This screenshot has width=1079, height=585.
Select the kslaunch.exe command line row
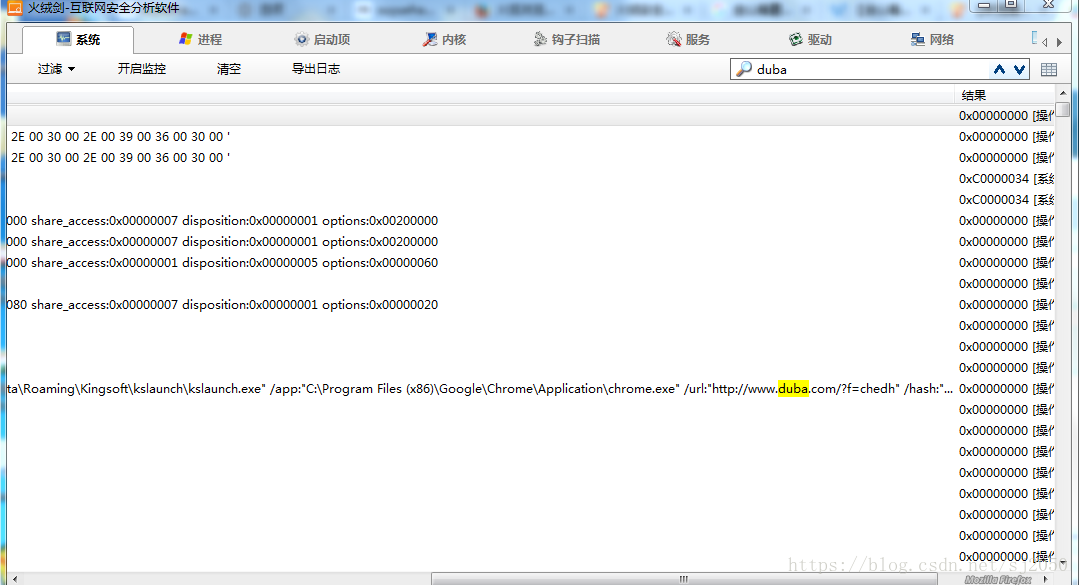coord(530,389)
